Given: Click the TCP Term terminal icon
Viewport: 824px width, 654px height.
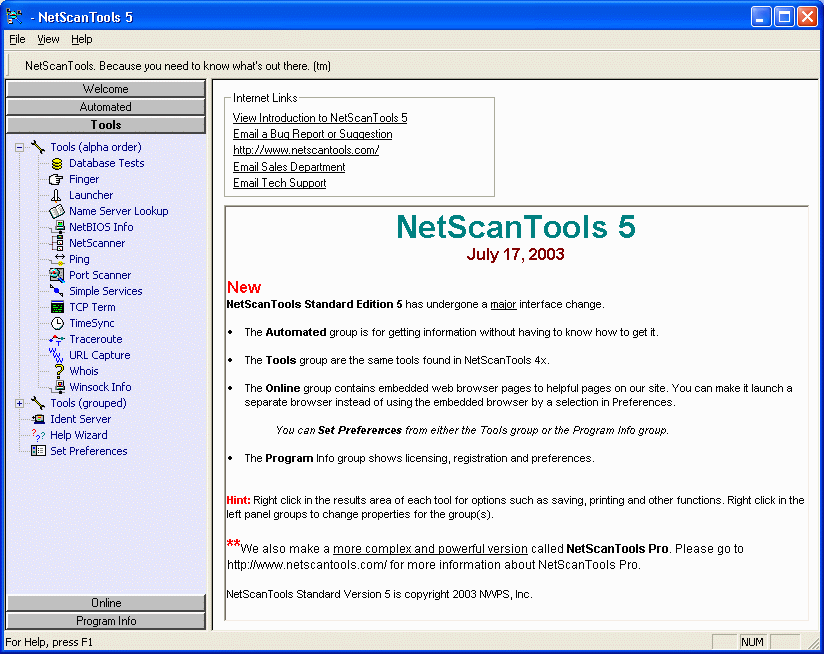Looking at the screenshot, I should point(57,307).
